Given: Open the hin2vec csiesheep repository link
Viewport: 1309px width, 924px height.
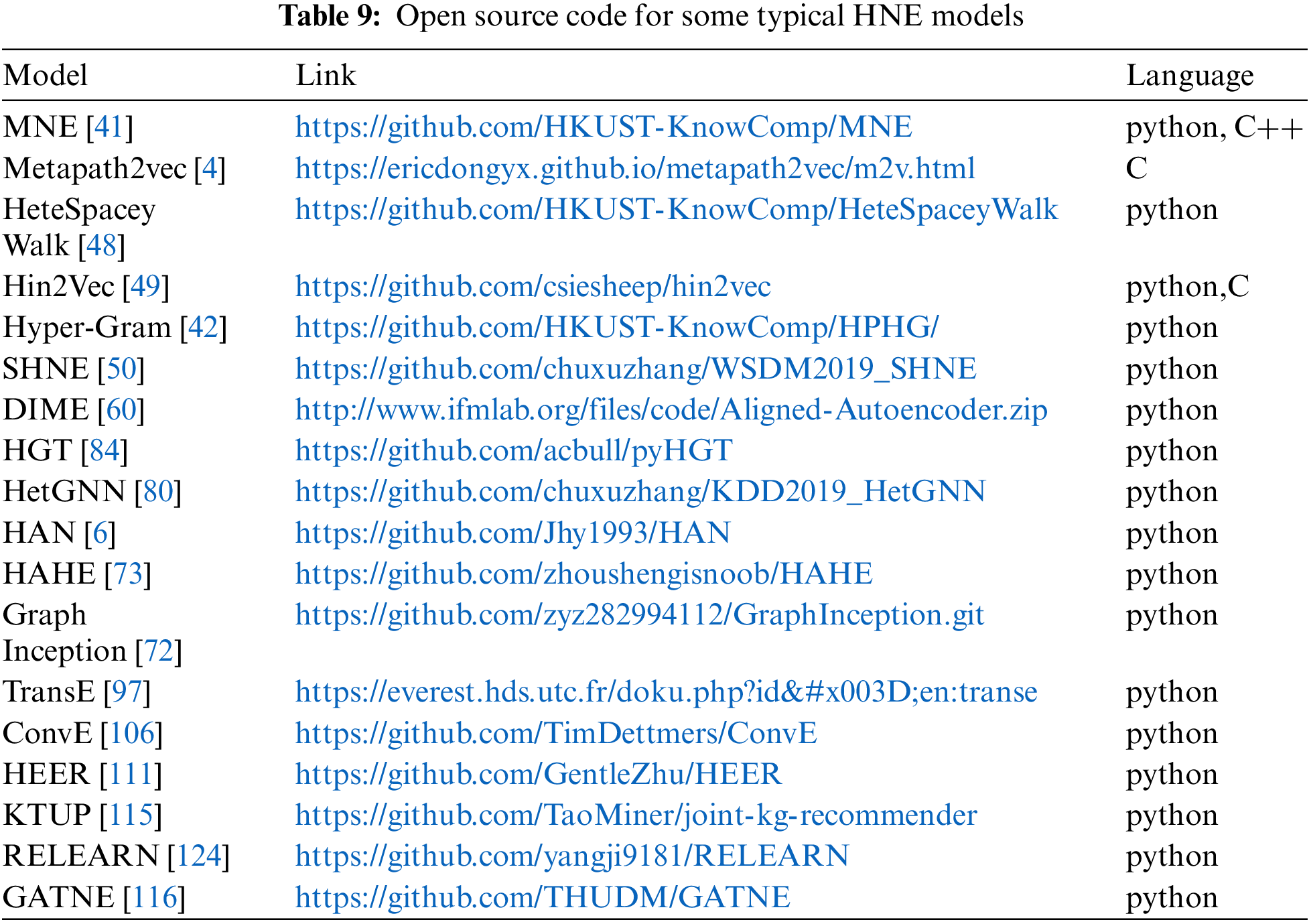Looking at the screenshot, I should coord(533,287).
